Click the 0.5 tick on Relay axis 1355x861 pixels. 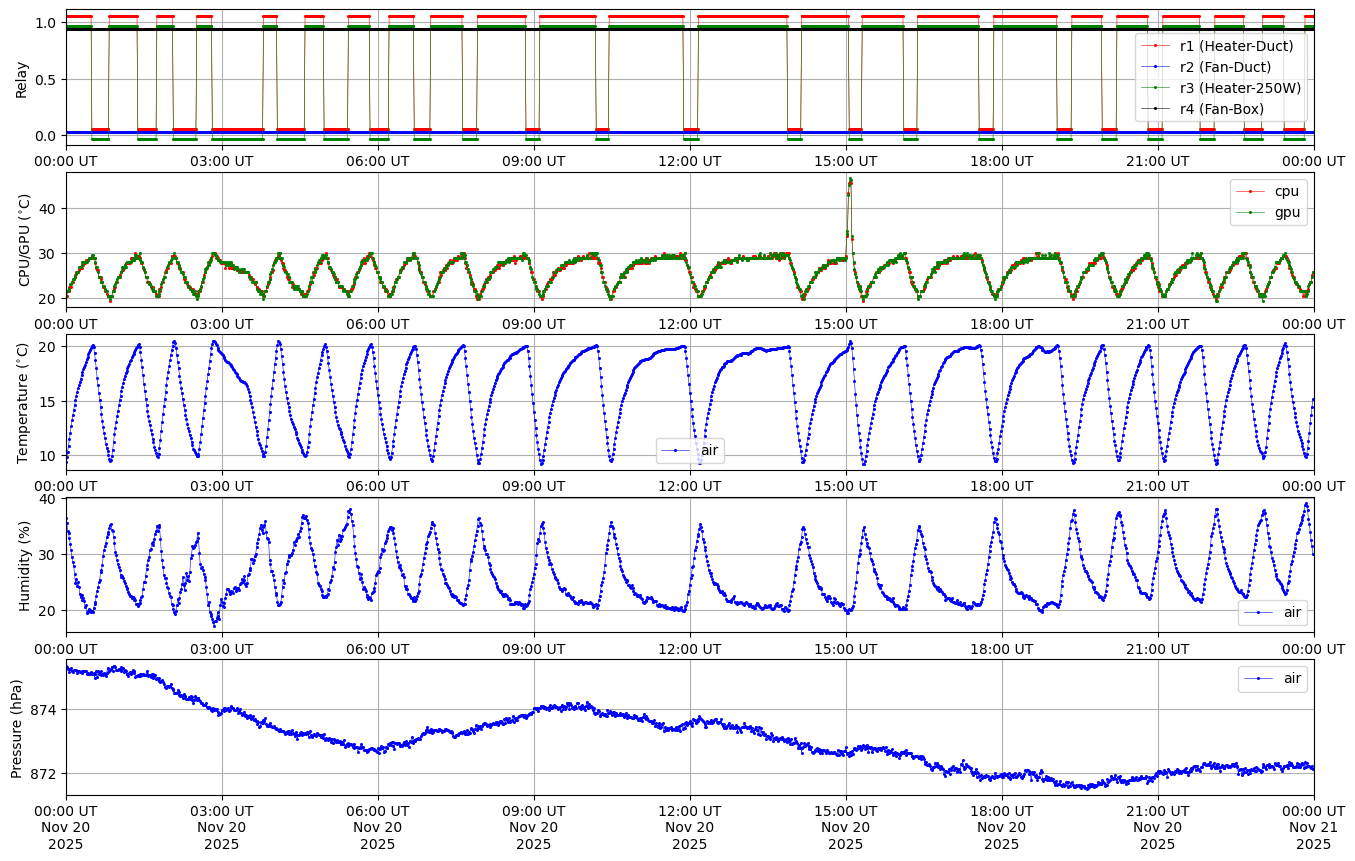point(47,79)
